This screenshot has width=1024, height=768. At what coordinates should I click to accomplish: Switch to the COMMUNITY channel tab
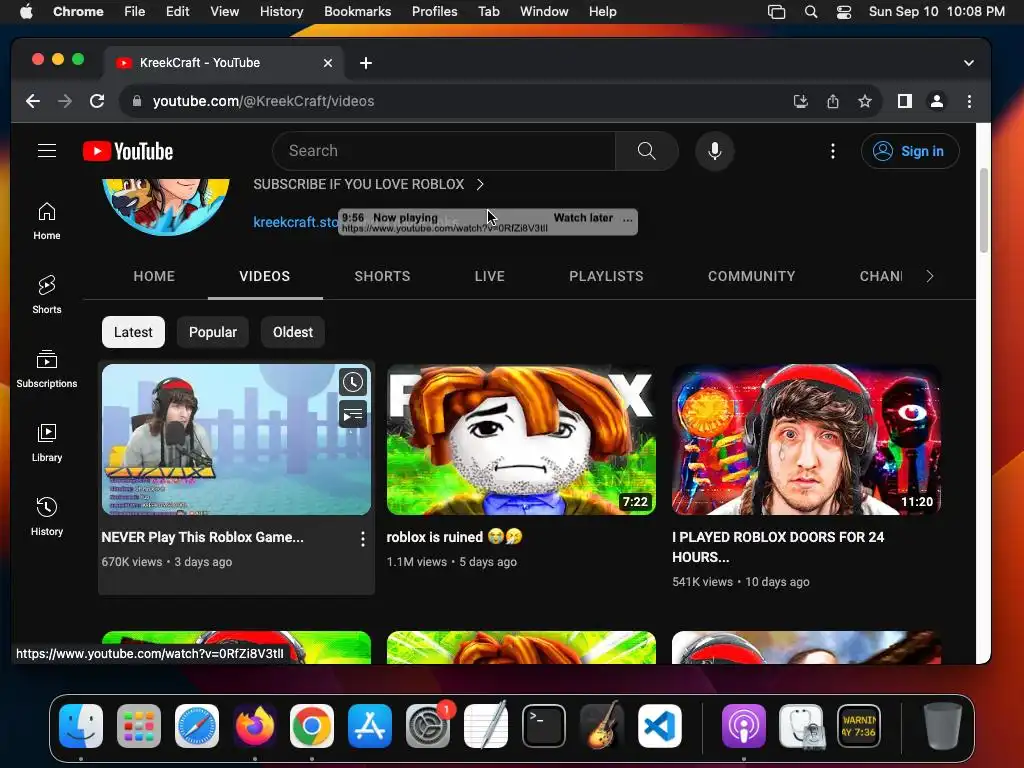pyautogui.click(x=752, y=276)
